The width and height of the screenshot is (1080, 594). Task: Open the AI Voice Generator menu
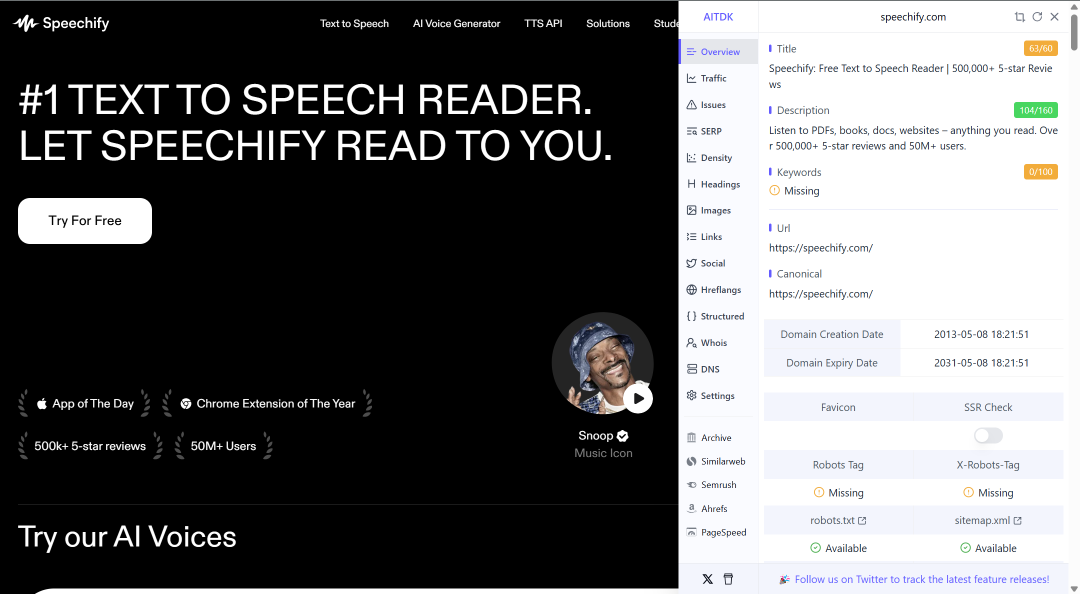pos(457,23)
